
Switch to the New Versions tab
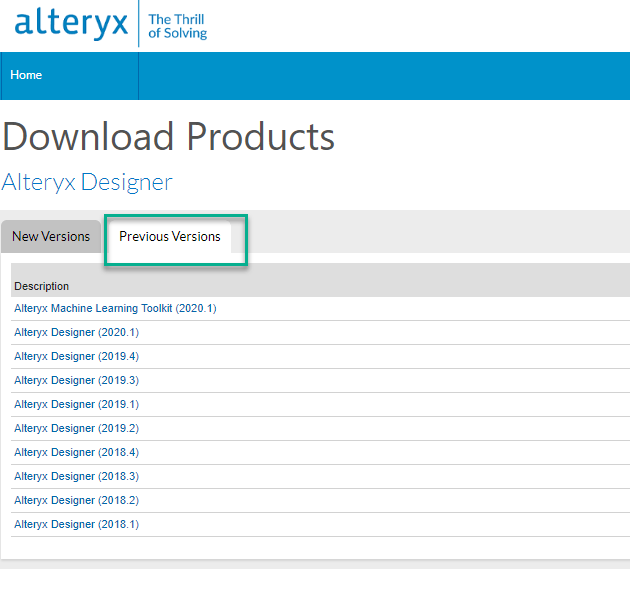click(51, 236)
